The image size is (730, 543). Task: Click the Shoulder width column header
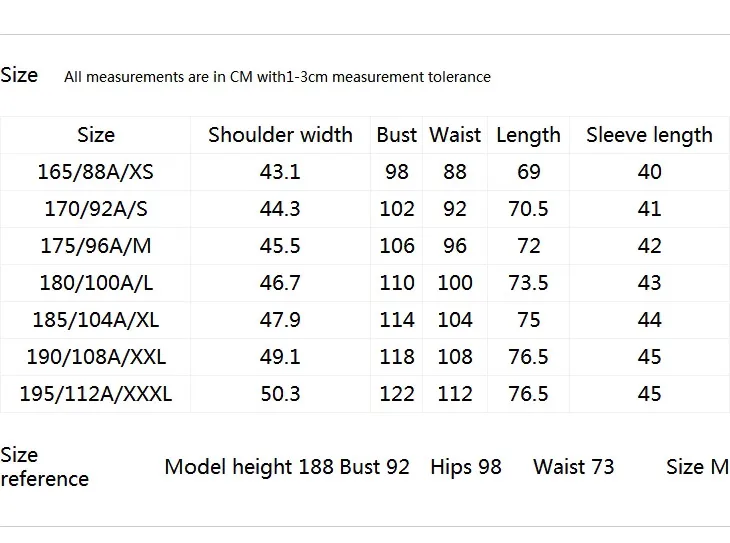280,135
